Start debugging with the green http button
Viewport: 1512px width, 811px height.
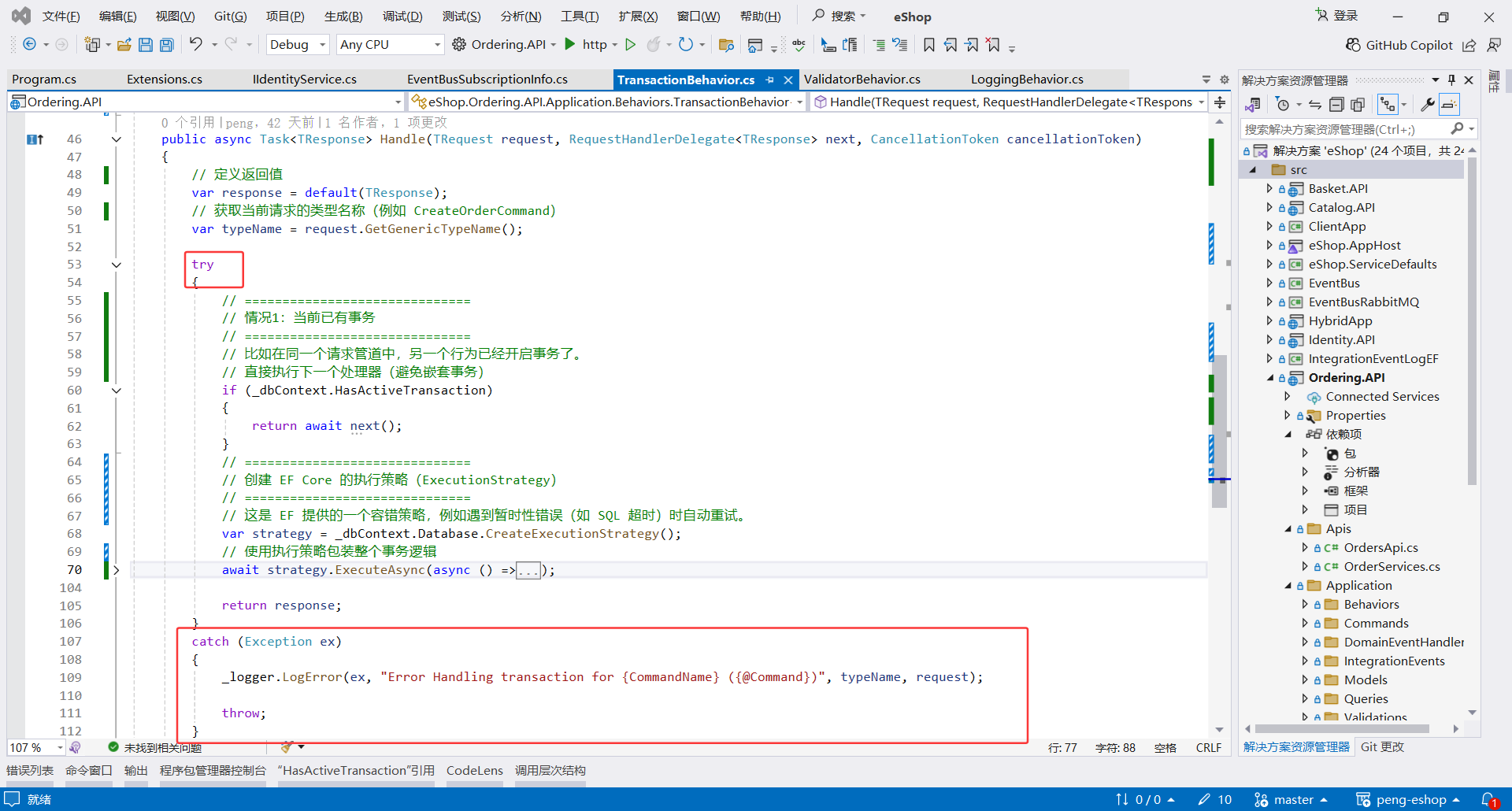click(586, 45)
